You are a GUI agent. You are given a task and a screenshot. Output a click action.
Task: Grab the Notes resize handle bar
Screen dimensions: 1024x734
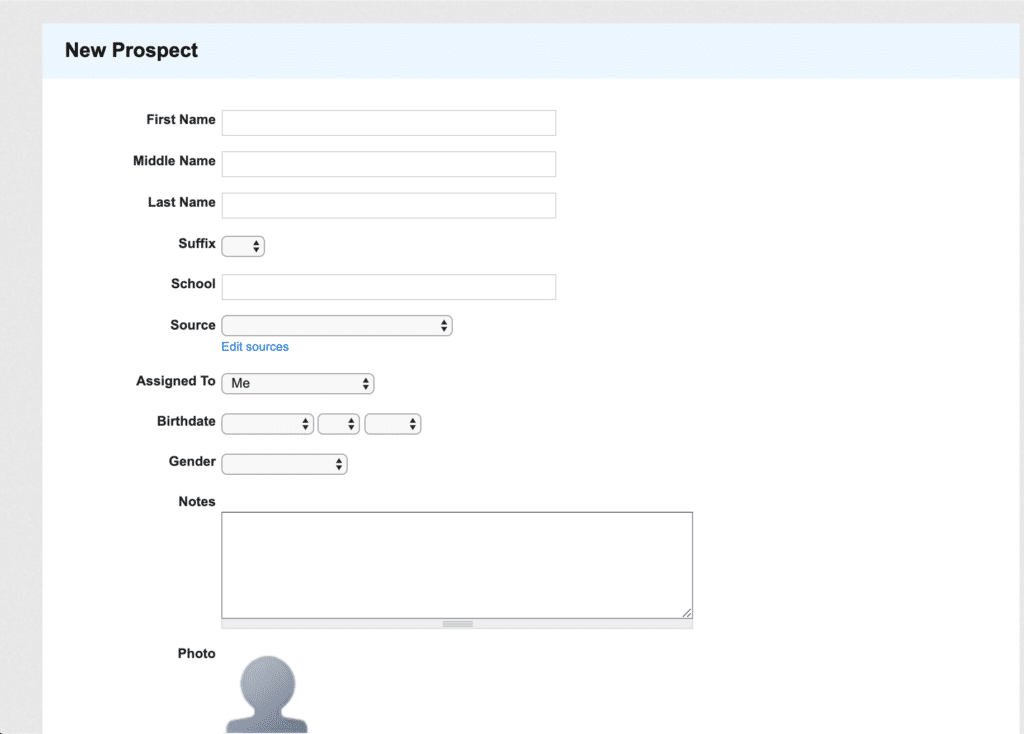click(x=457, y=624)
